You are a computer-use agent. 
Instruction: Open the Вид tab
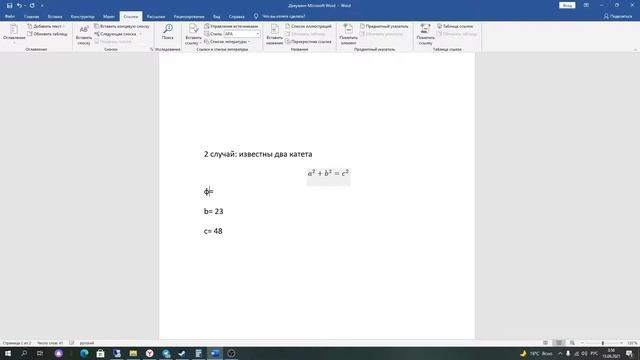217,17
